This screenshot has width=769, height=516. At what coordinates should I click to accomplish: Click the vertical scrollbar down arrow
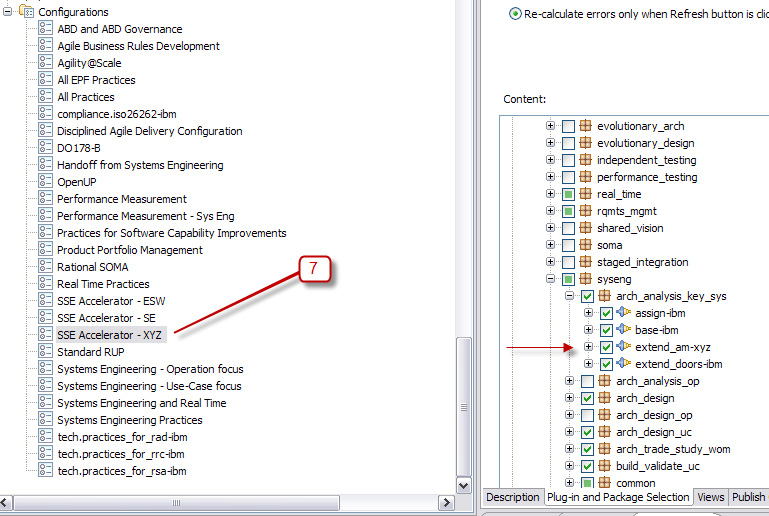[463, 486]
